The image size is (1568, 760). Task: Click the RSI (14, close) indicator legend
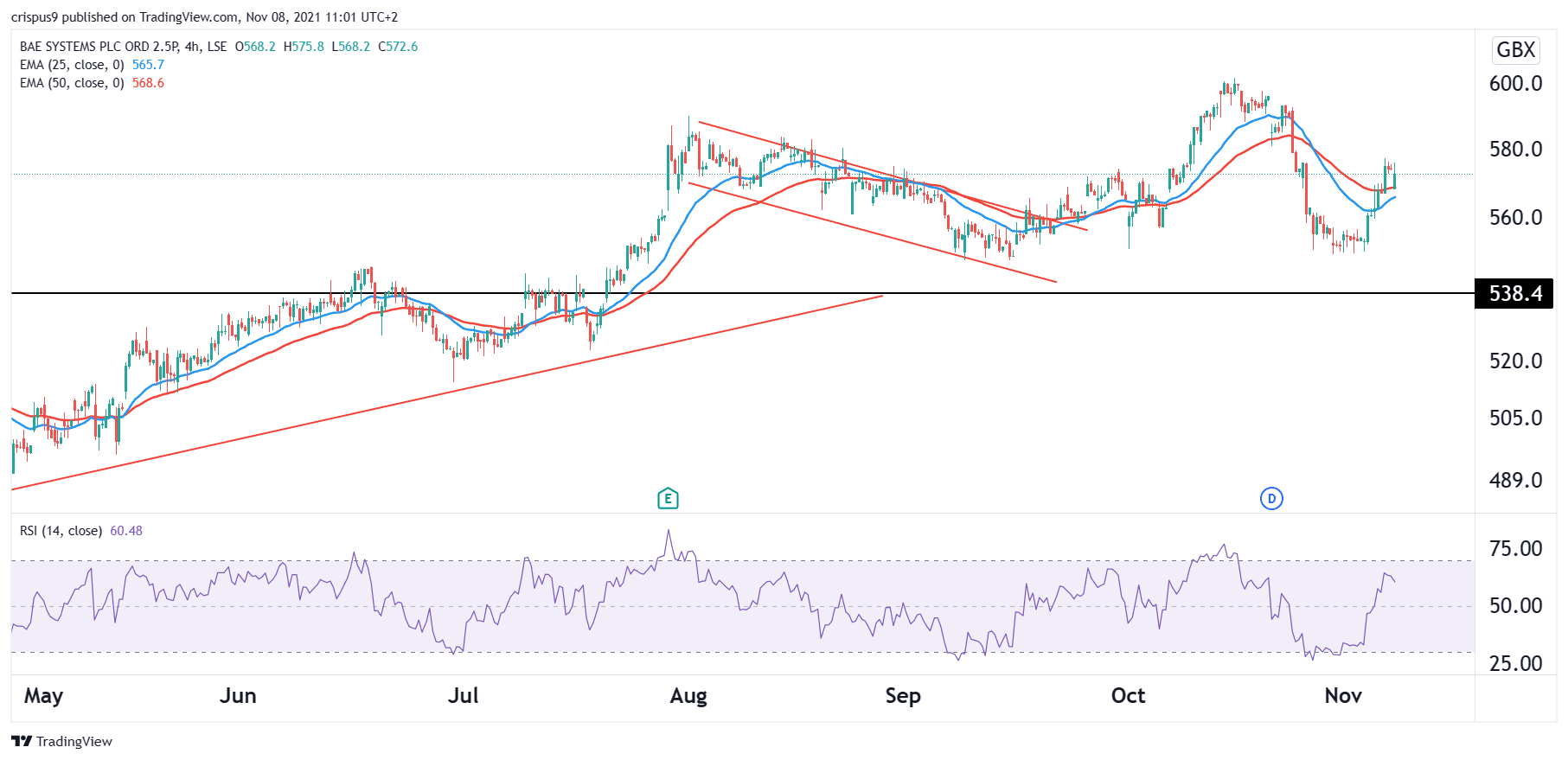61,531
